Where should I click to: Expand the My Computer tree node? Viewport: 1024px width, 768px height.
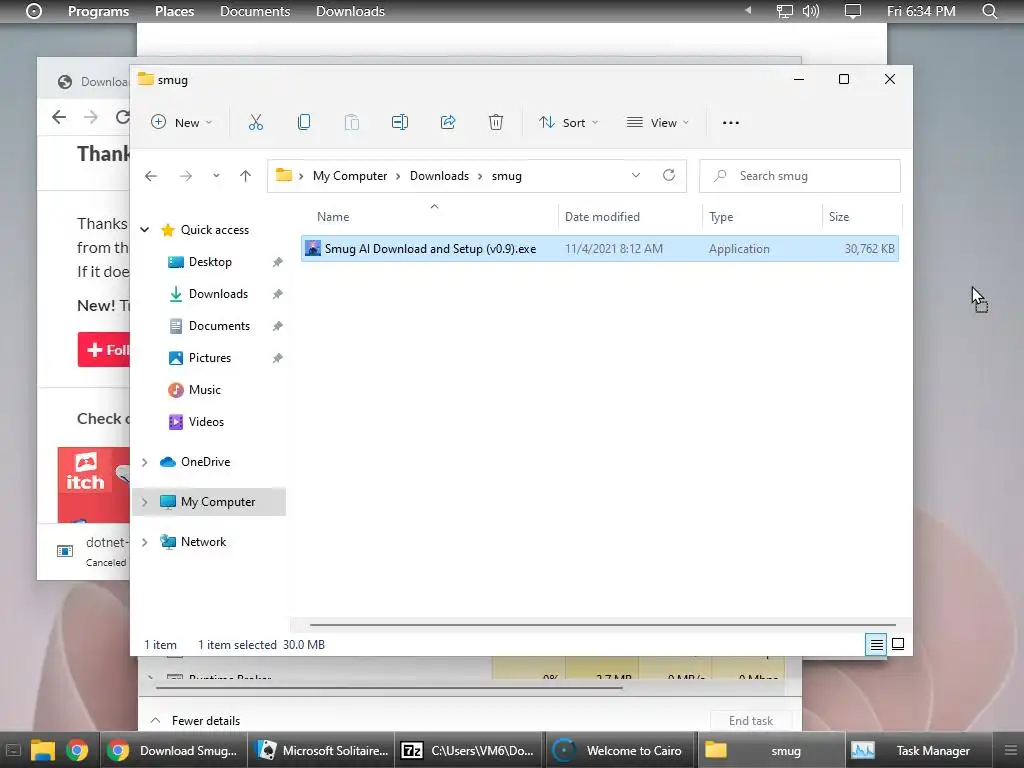pyautogui.click(x=144, y=502)
